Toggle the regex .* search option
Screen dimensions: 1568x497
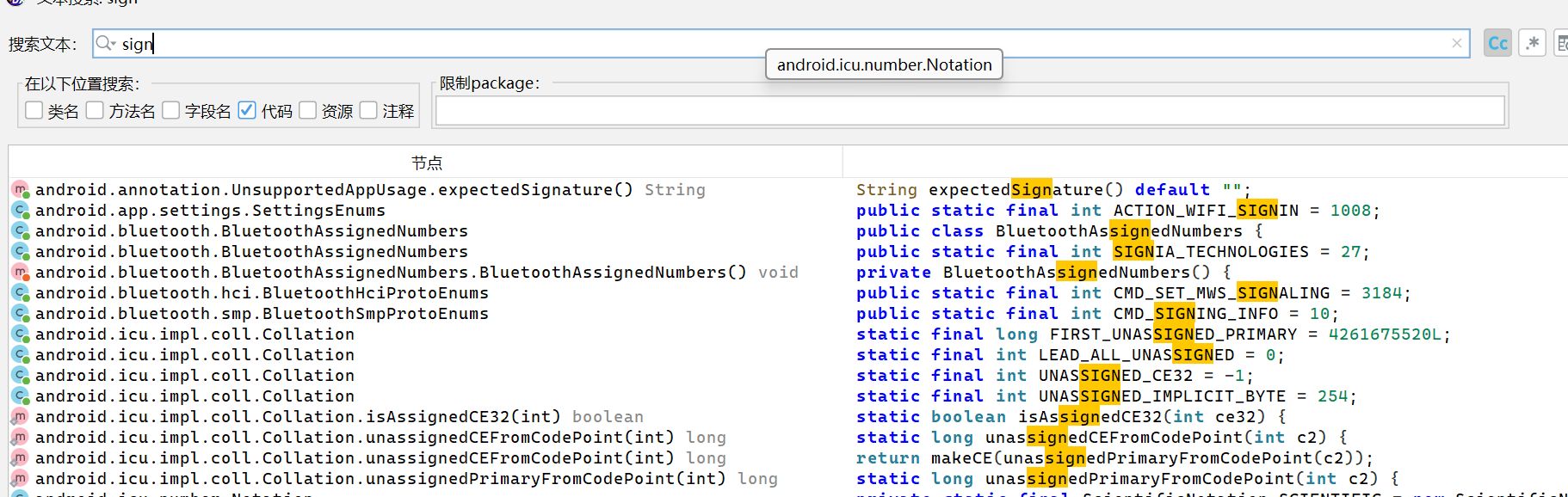coord(1532,43)
